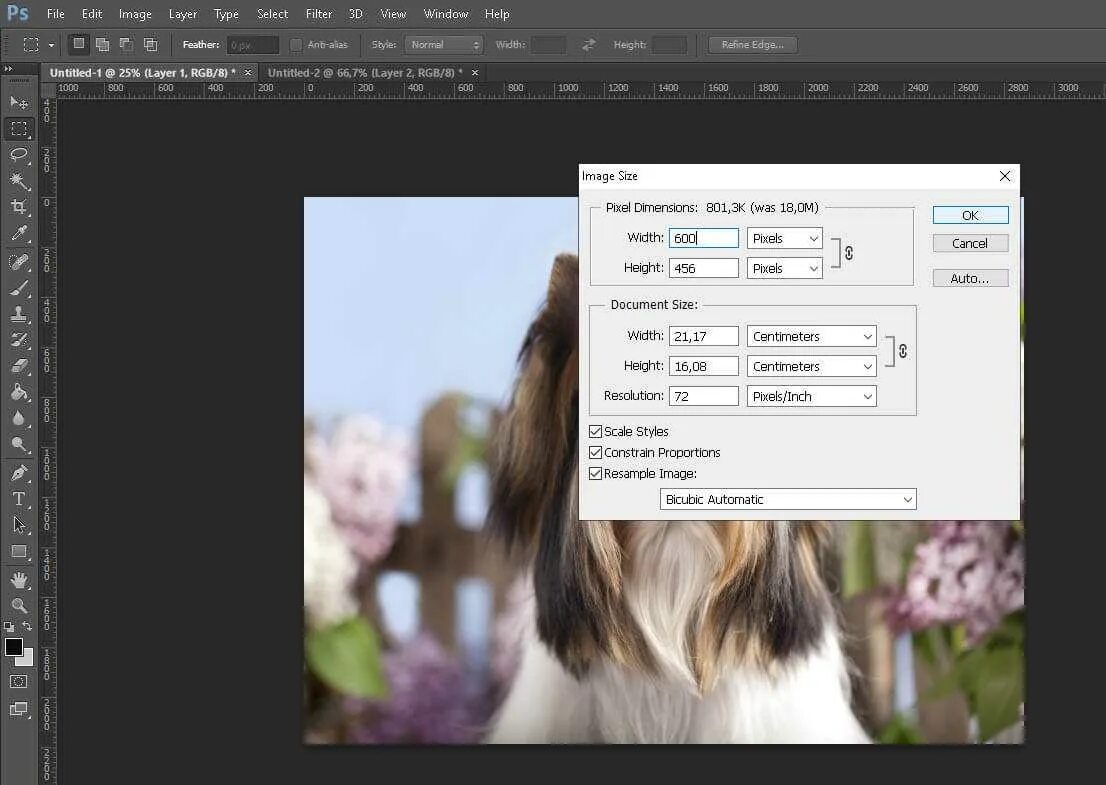Toggle the Resample Image checkbox

[595, 474]
